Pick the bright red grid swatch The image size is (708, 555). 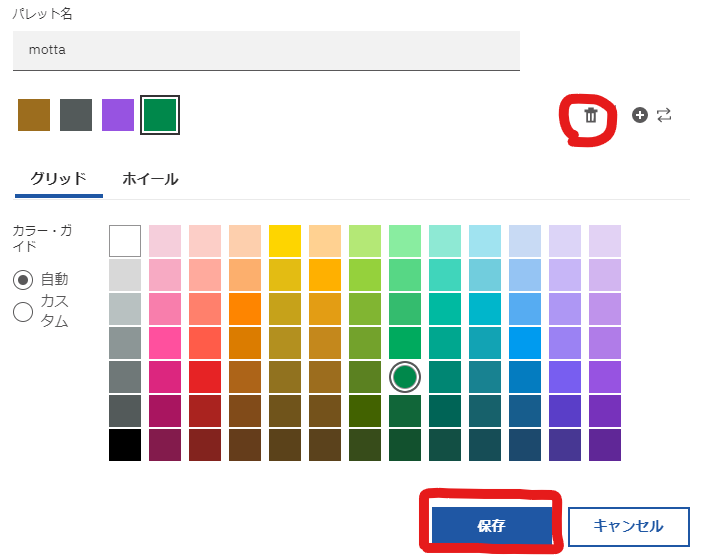tap(205, 377)
